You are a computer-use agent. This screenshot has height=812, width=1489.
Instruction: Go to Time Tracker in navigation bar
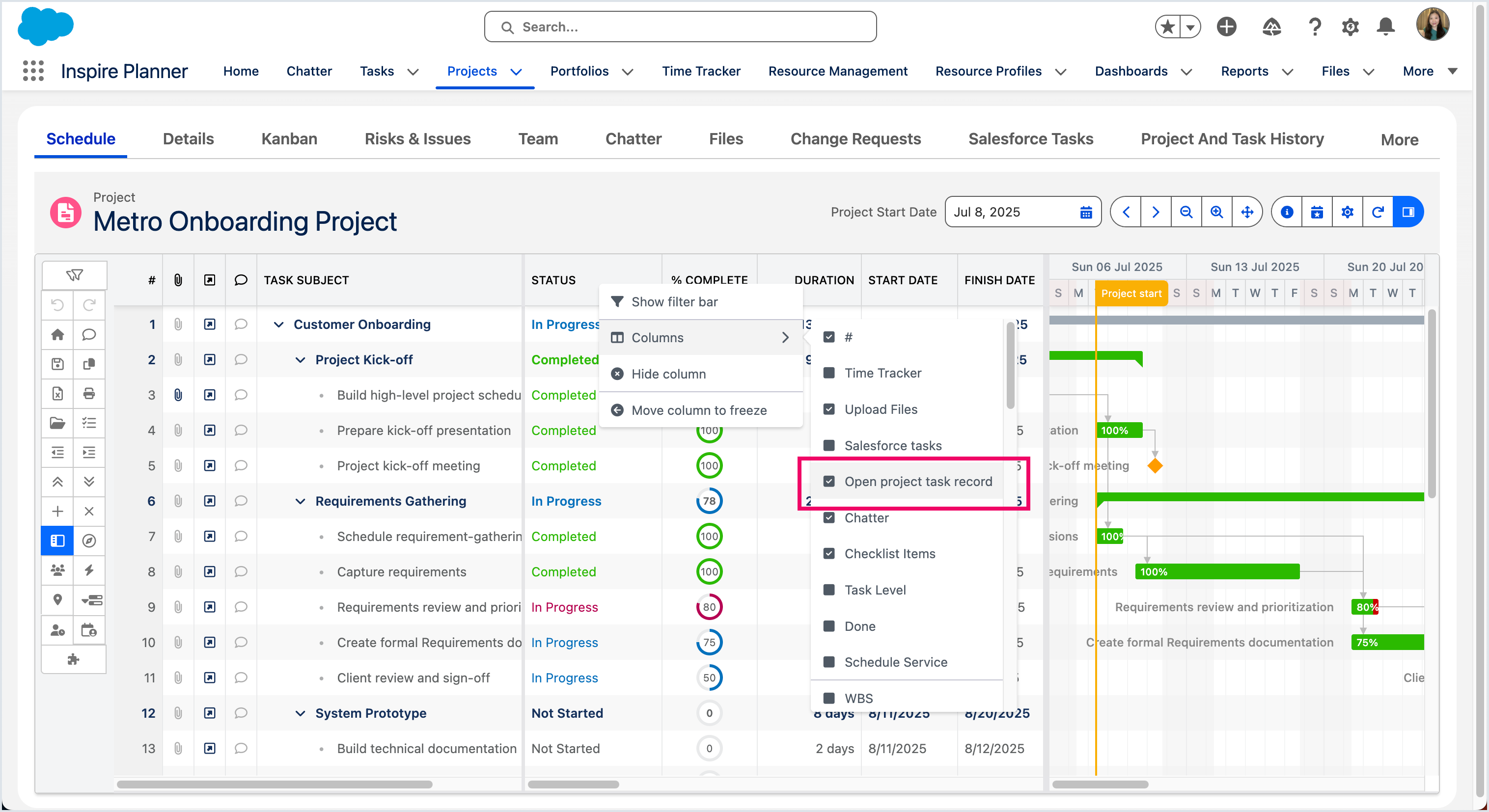coord(701,71)
